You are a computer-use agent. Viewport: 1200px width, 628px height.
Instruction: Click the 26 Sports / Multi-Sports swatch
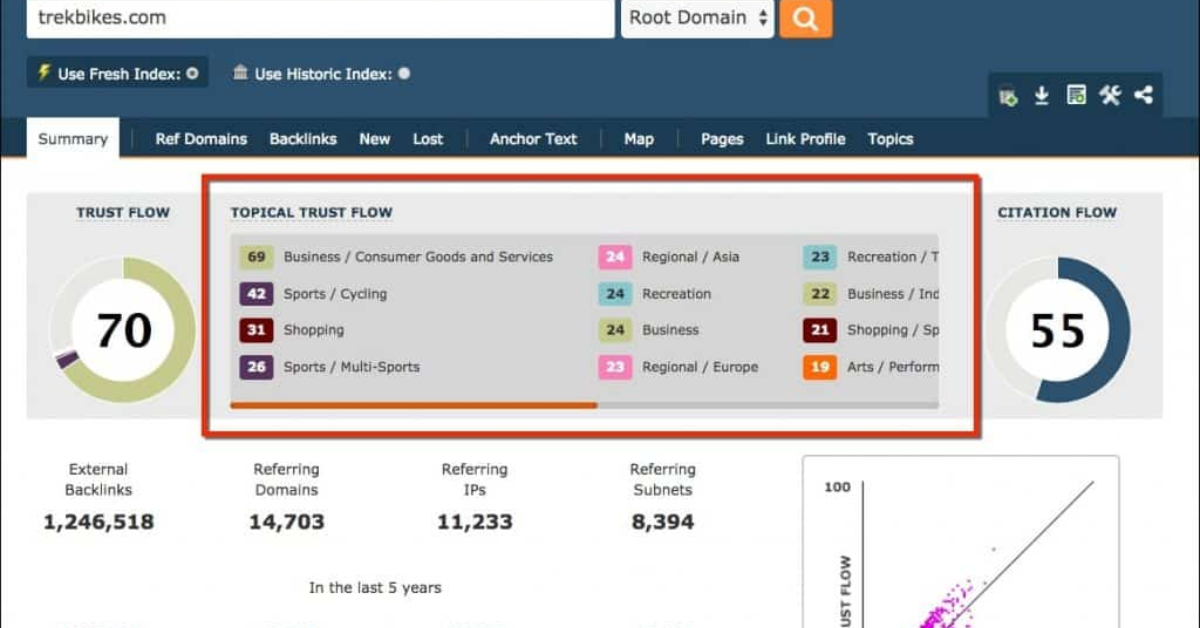pos(257,367)
